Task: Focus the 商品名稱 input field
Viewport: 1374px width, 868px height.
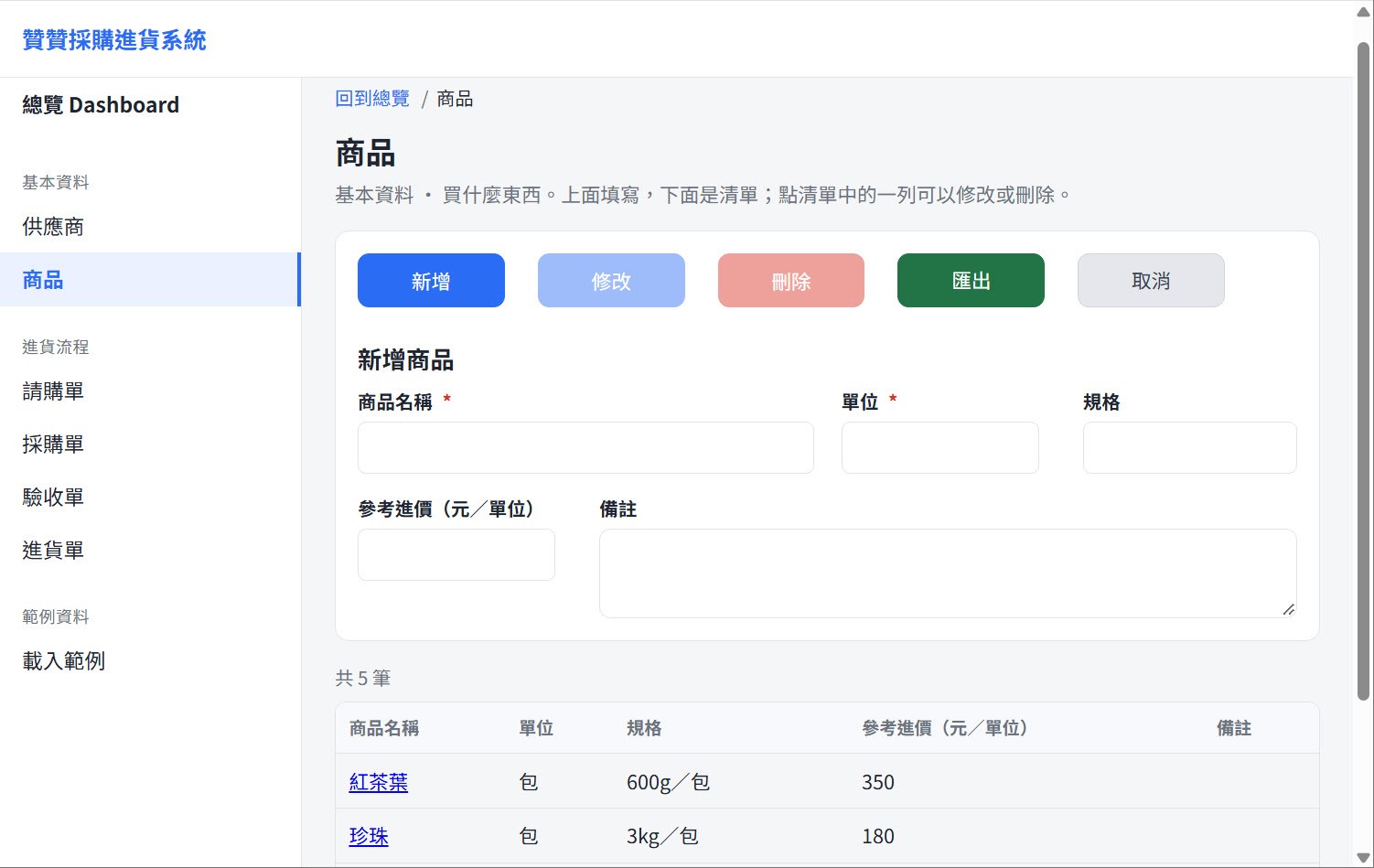Action: (585, 447)
